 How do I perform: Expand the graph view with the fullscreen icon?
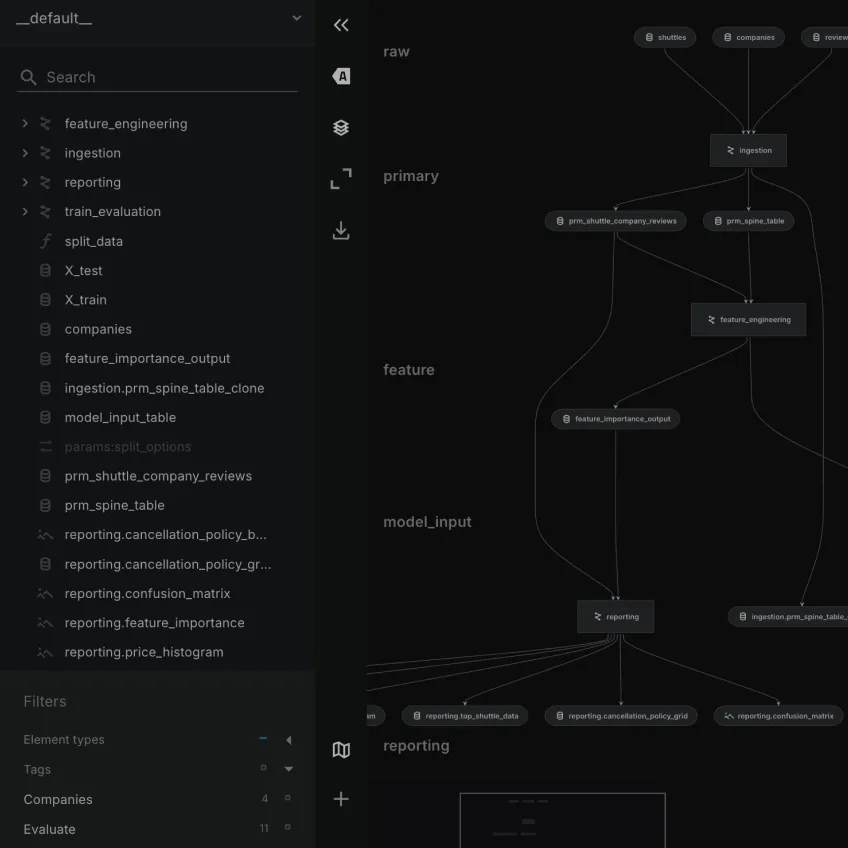click(341, 178)
